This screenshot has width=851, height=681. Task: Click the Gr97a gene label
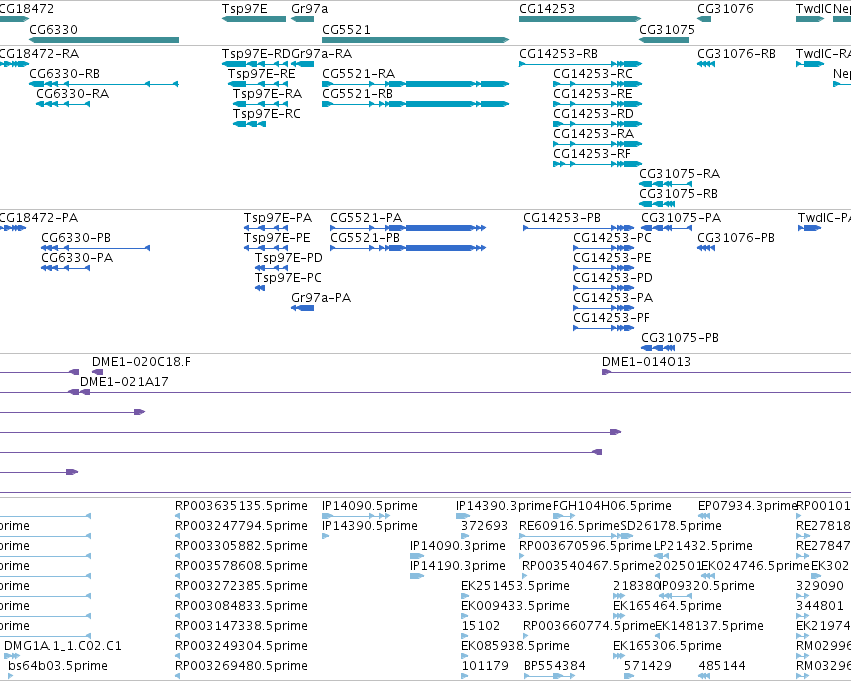(309, 9)
